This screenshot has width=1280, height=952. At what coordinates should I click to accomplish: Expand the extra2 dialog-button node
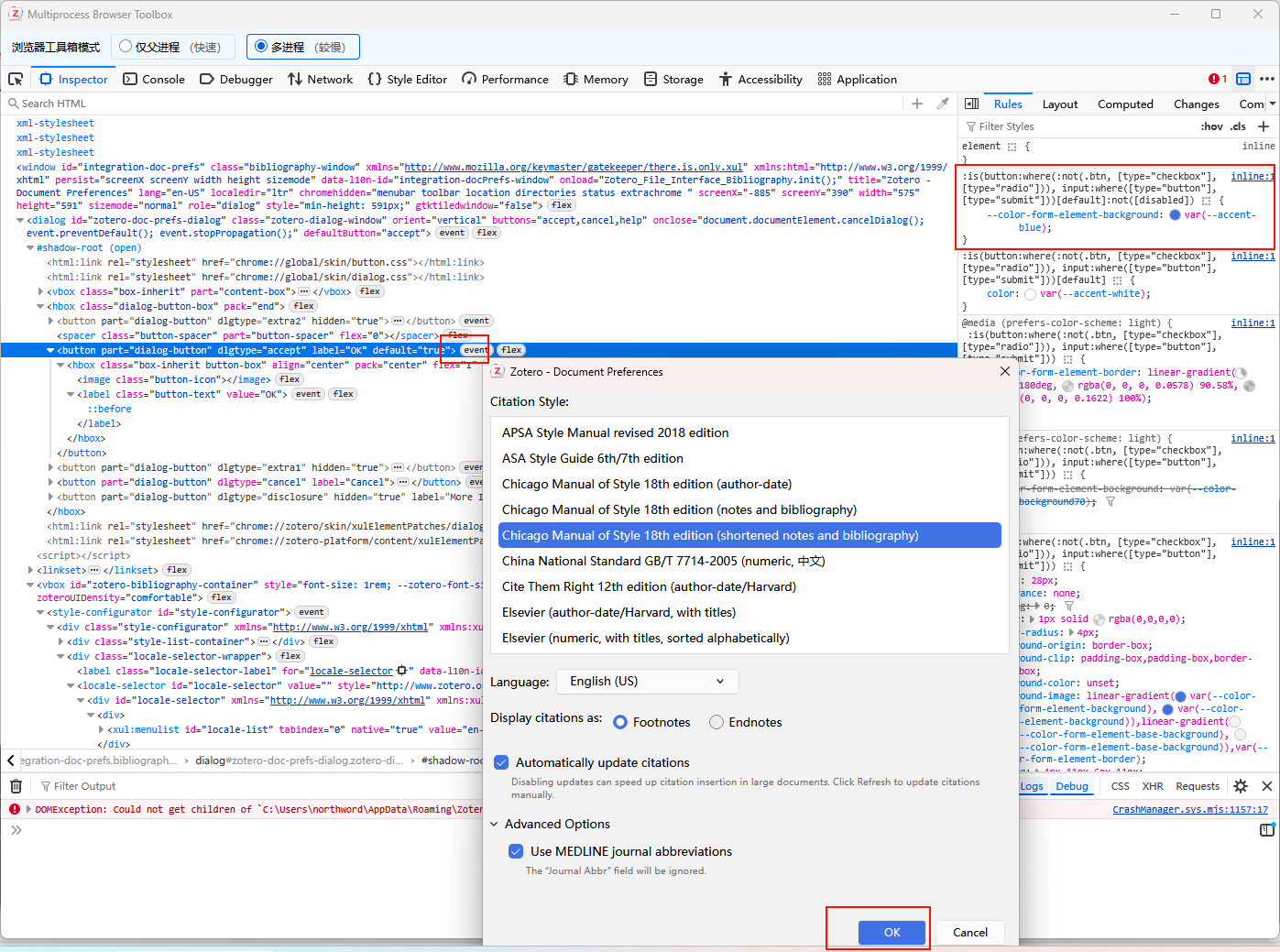50,321
